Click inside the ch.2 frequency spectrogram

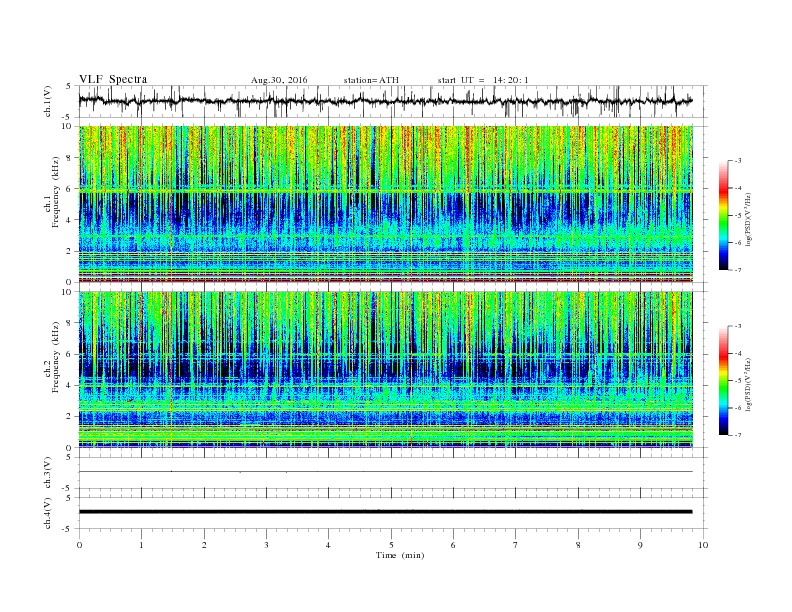pos(385,370)
